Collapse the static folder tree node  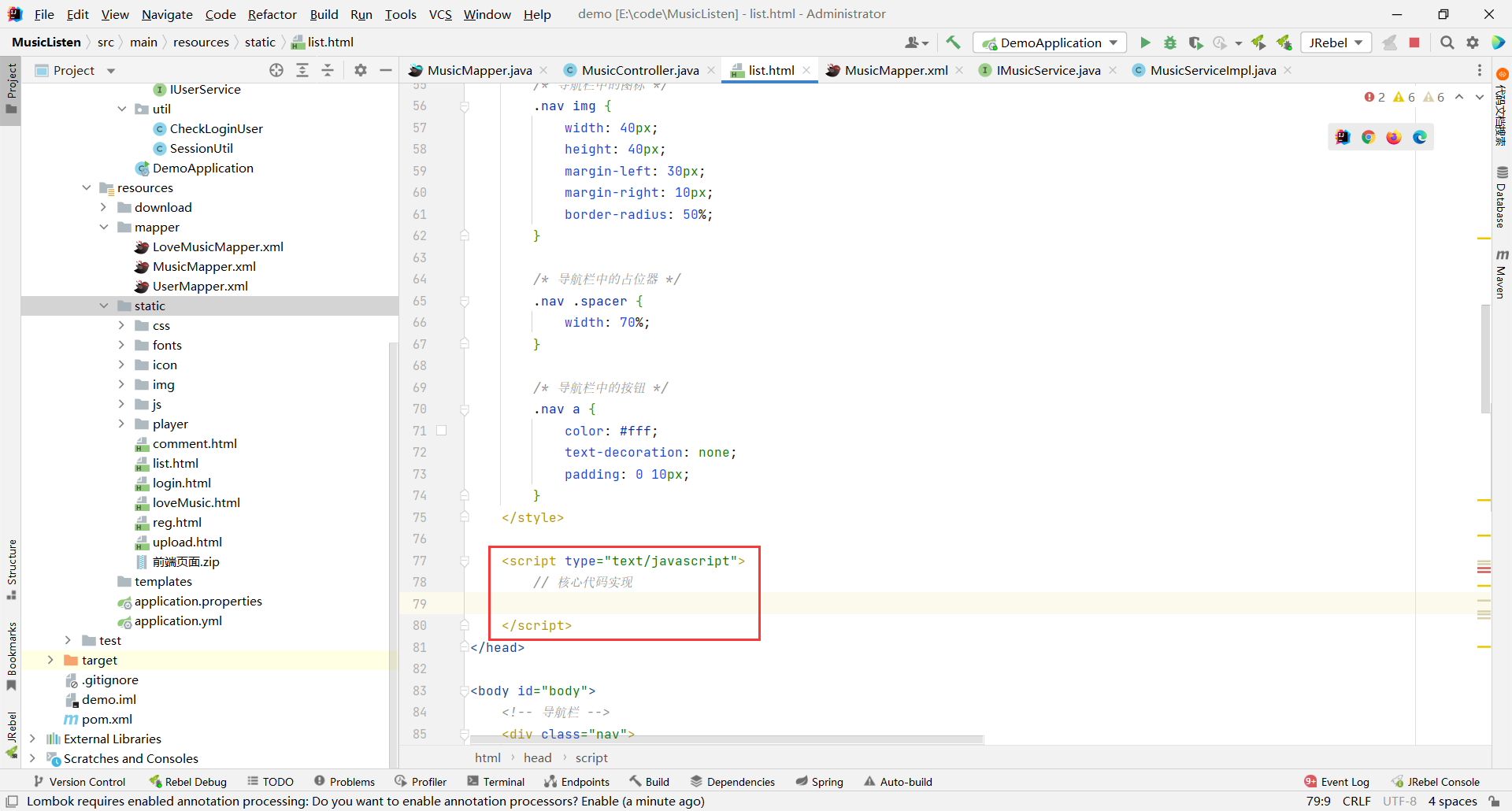104,306
